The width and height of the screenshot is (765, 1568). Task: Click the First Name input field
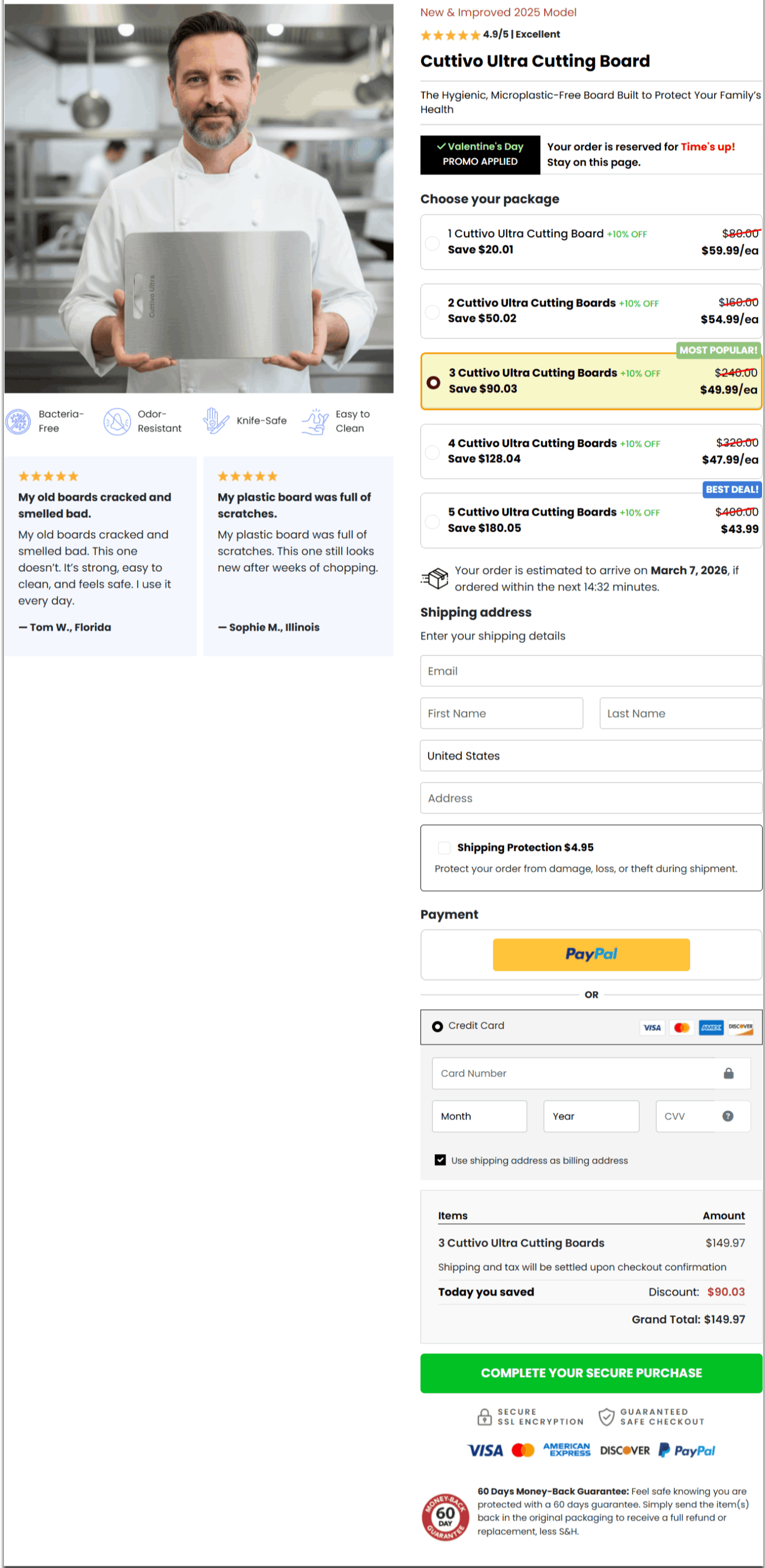tap(501, 713)
